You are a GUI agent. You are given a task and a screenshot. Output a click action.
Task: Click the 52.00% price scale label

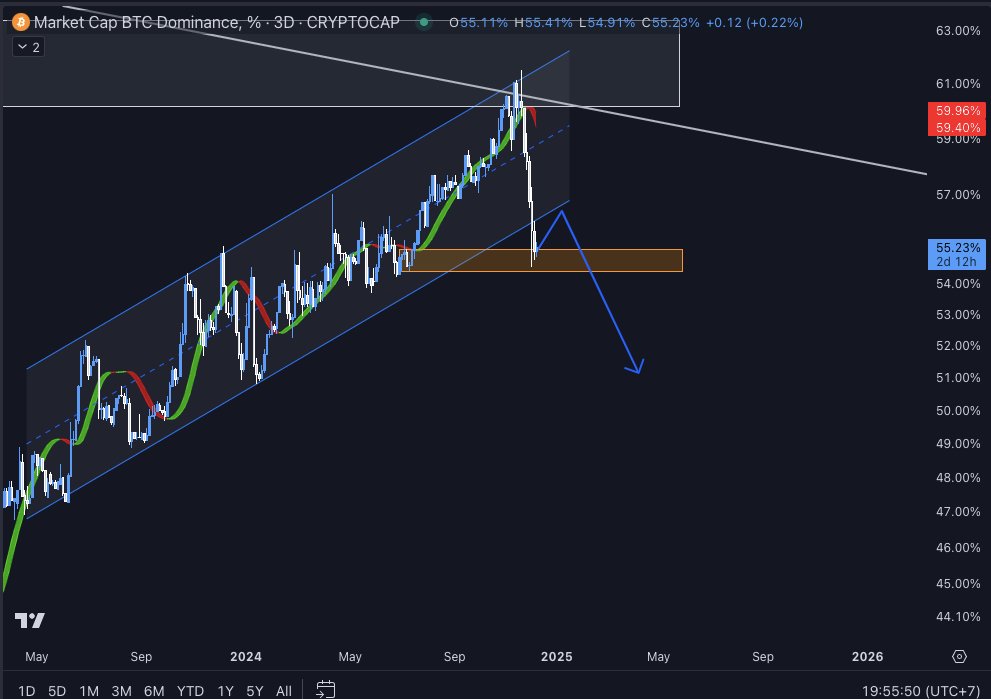[958, 346]
